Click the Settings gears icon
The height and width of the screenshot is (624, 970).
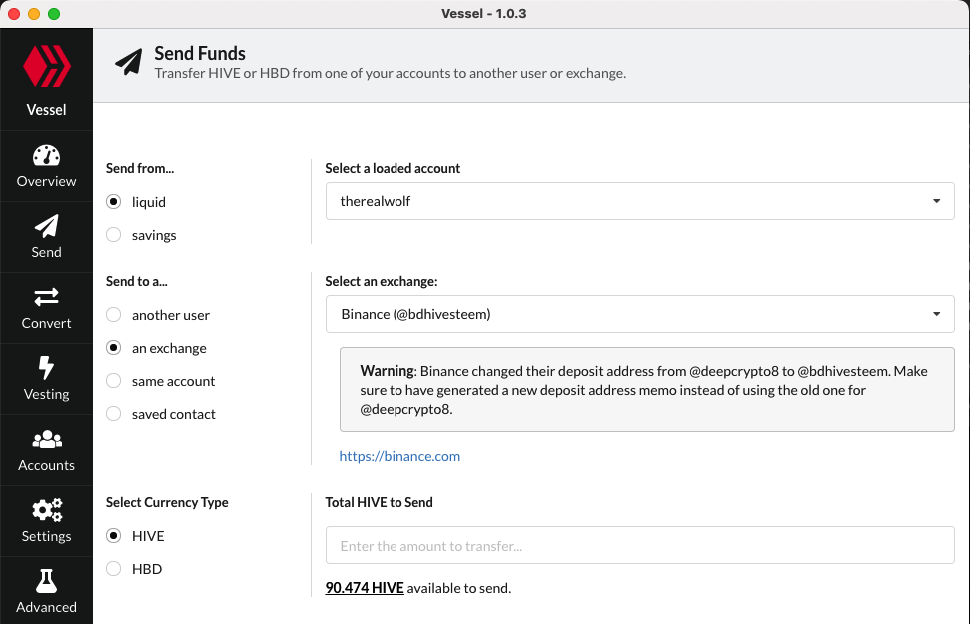click(x=46, y=510)
